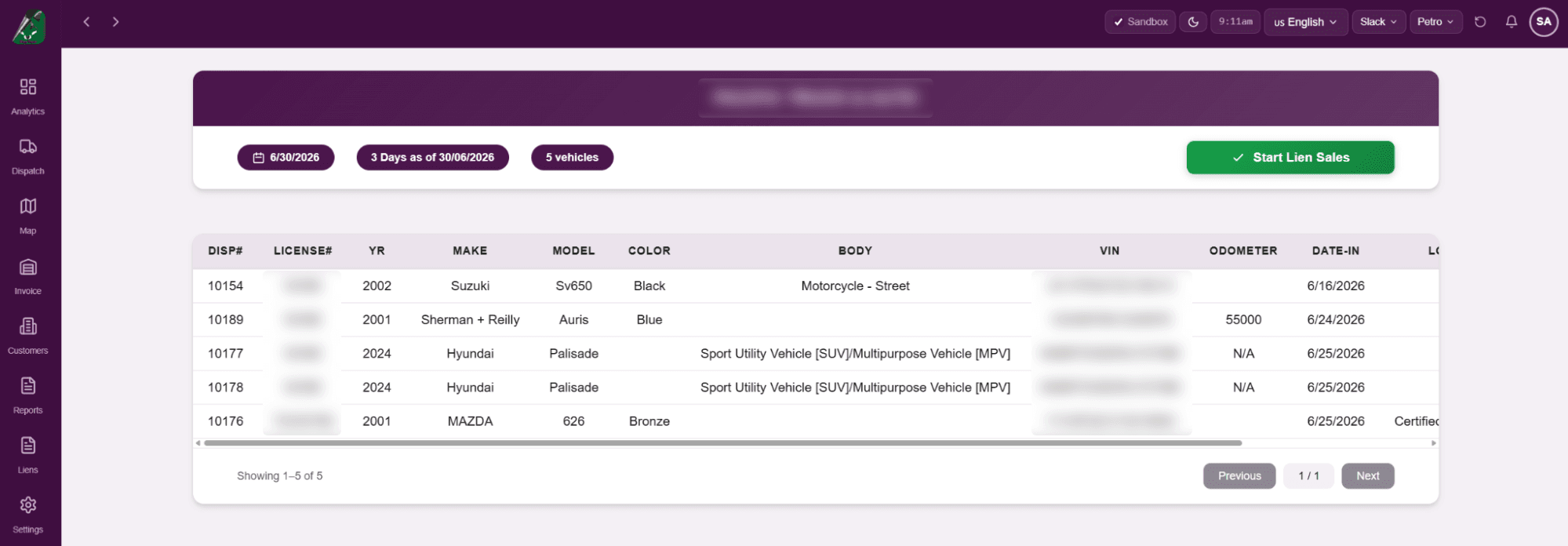The height and width of the screenshot is (546, 1568).
Task: Select dispatch number 10154 cell
Action: (x=225, y=286)
